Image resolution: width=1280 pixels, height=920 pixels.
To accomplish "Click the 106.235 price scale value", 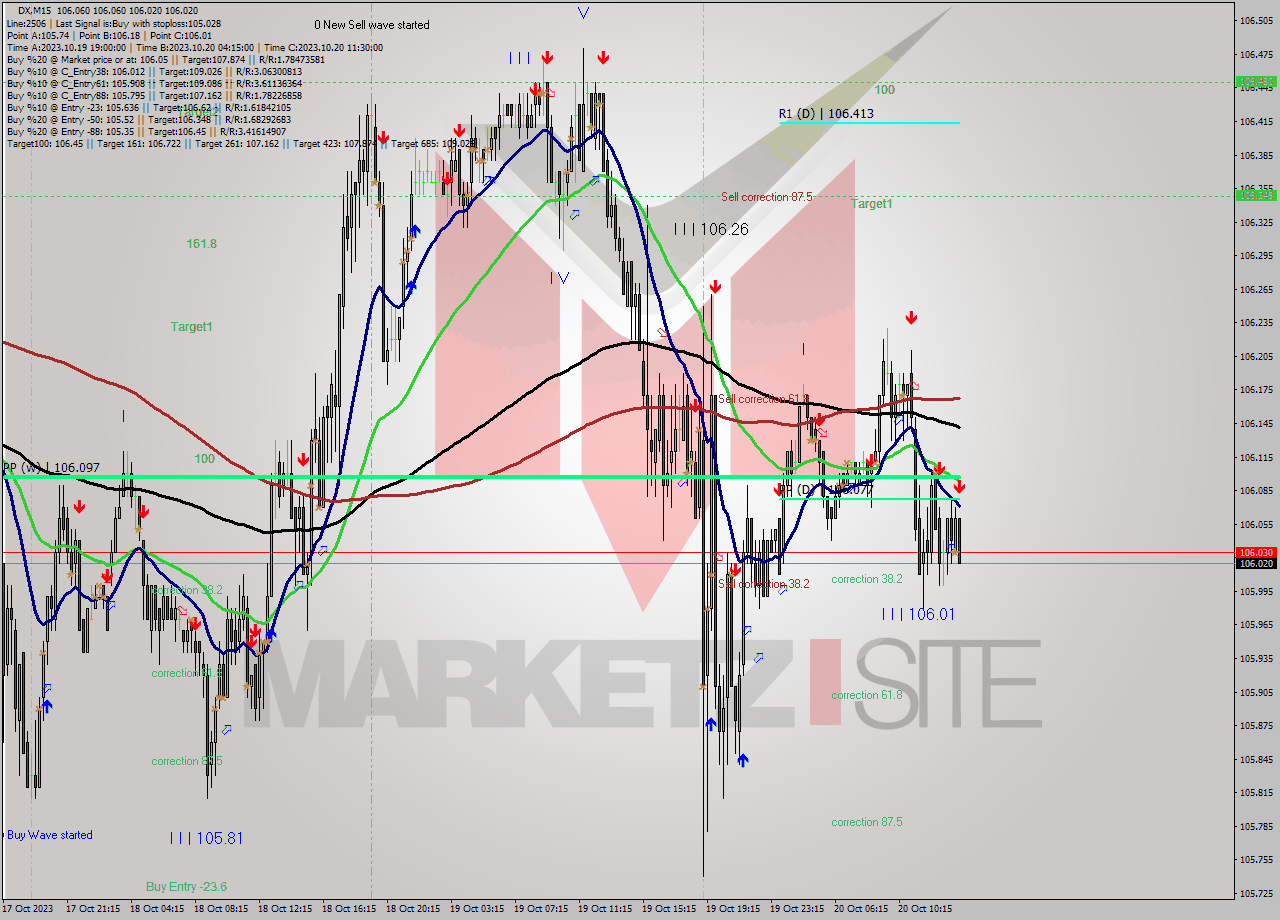I will pyautogui.click(x=1256, y=322).
